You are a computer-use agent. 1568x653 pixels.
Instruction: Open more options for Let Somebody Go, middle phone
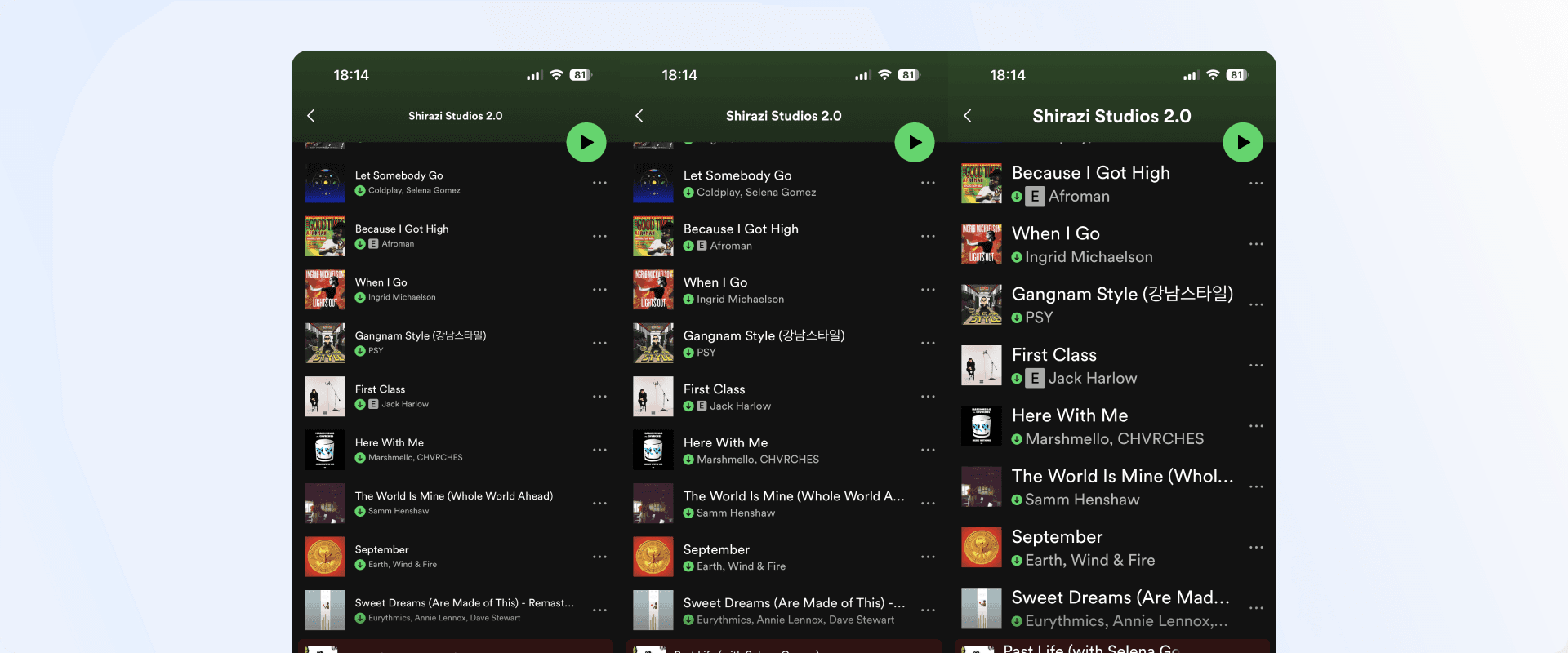[x=928, y=183]
